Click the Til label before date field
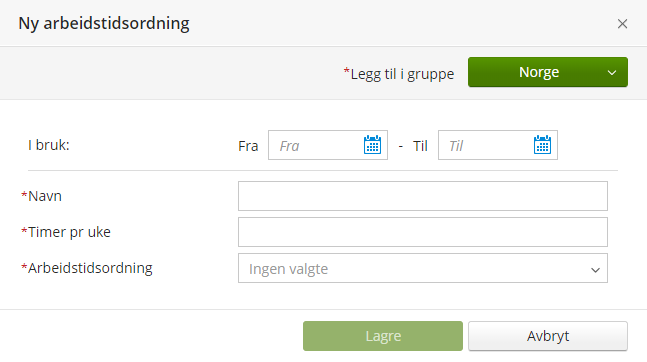The height and width of the screenshot is (362, 647). click(x=420, y=146)
